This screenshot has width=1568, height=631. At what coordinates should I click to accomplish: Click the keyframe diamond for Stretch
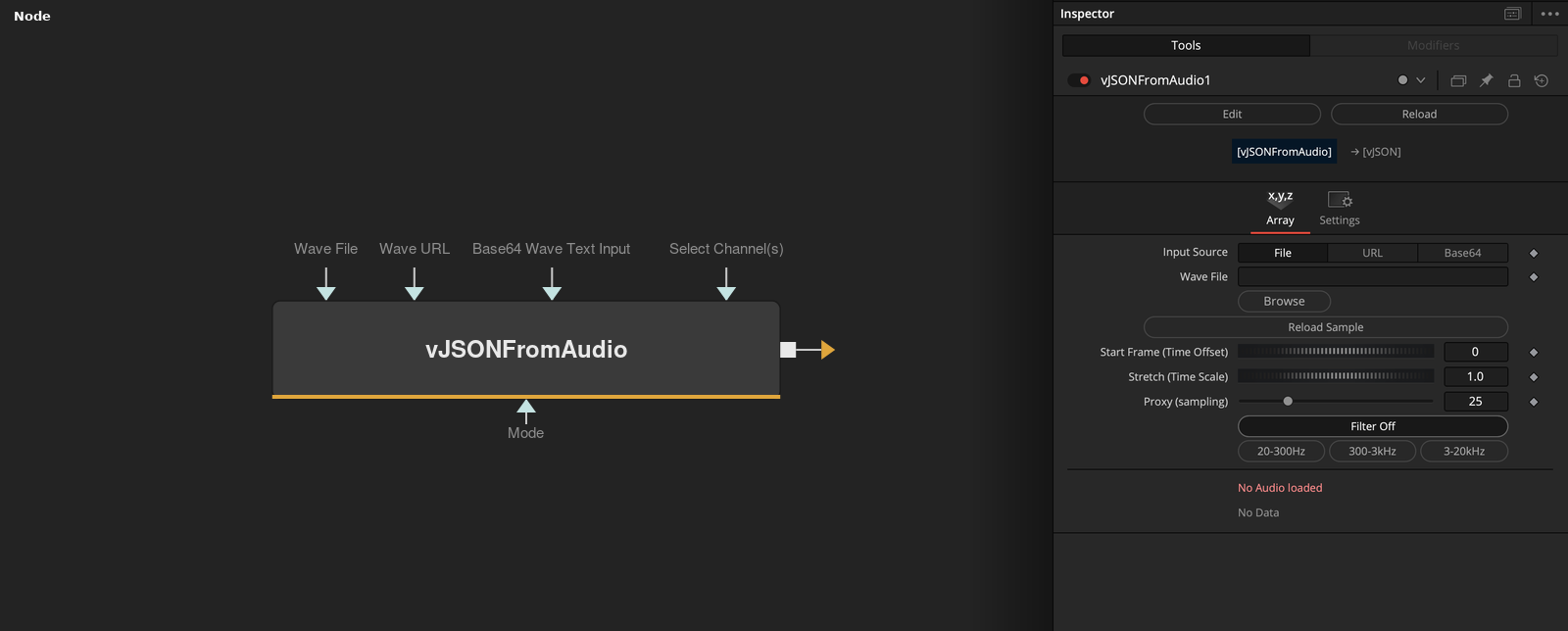(x=1534, y=377)
